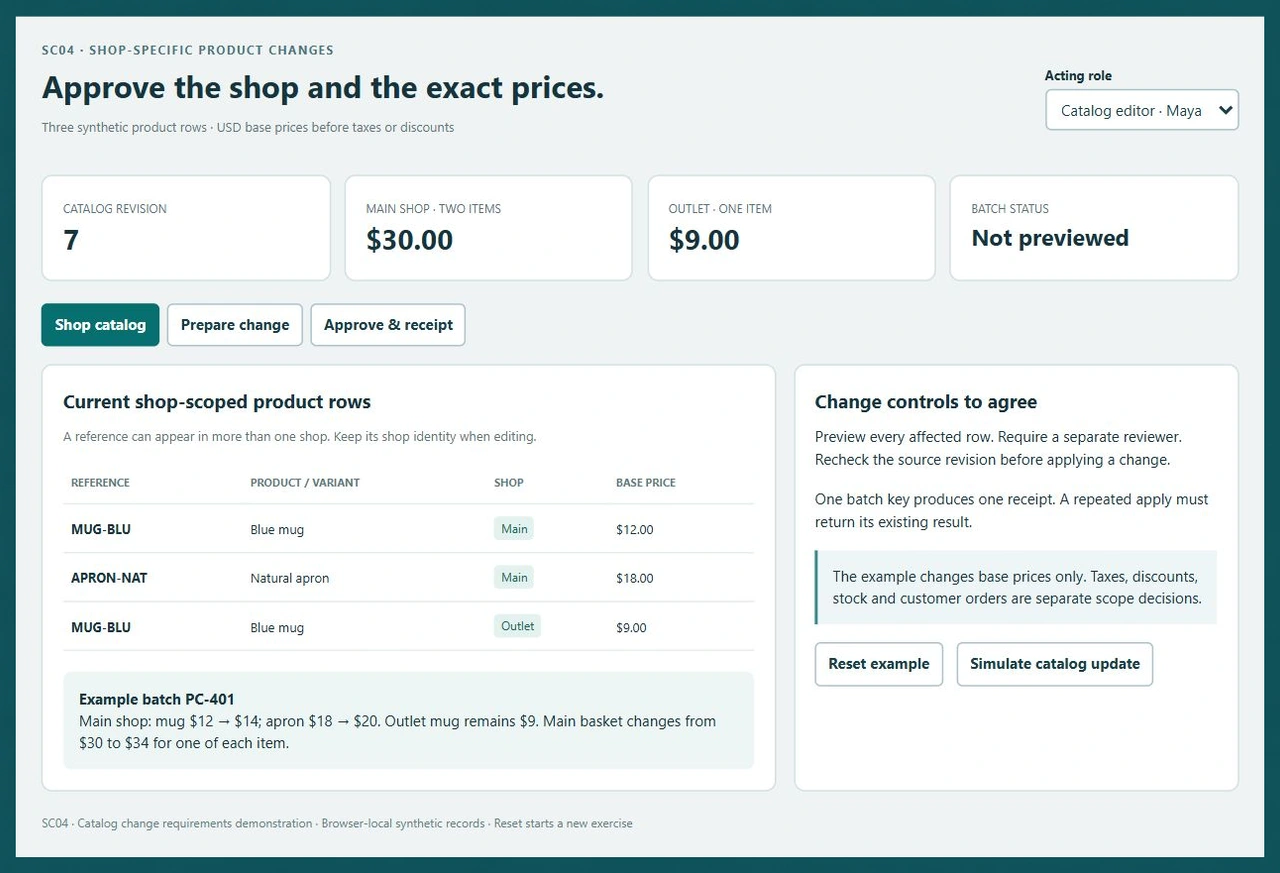
Task: Click the Catalog revision value 7
Action: coord(71,240)
